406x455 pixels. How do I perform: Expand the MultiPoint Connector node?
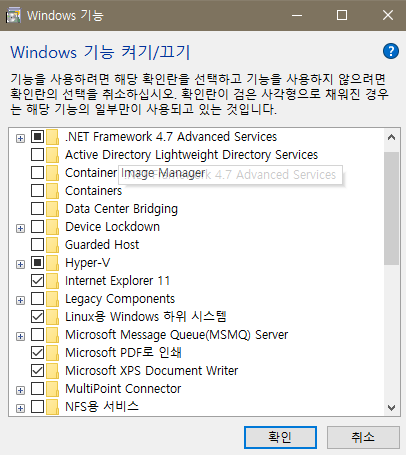click(x=20, y=390)
